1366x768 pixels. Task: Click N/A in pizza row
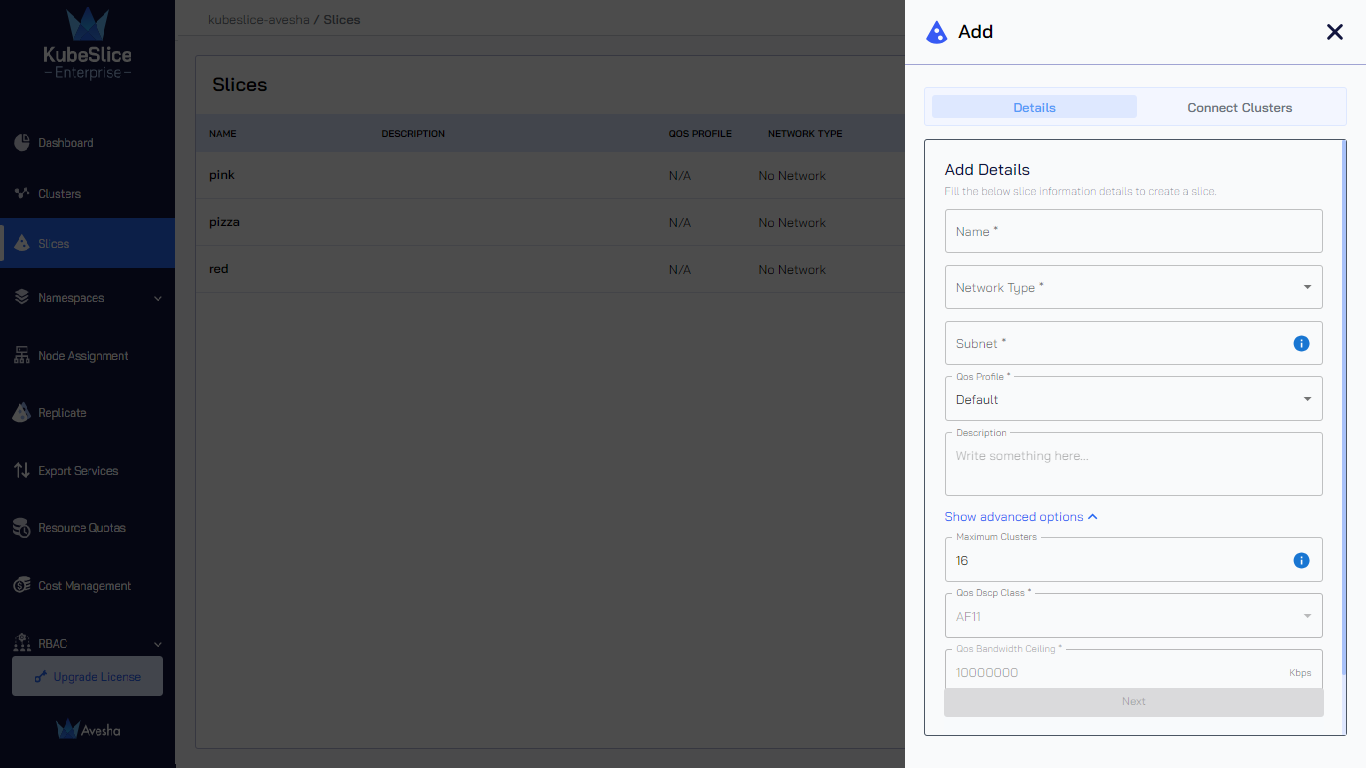tap(680, 223)
